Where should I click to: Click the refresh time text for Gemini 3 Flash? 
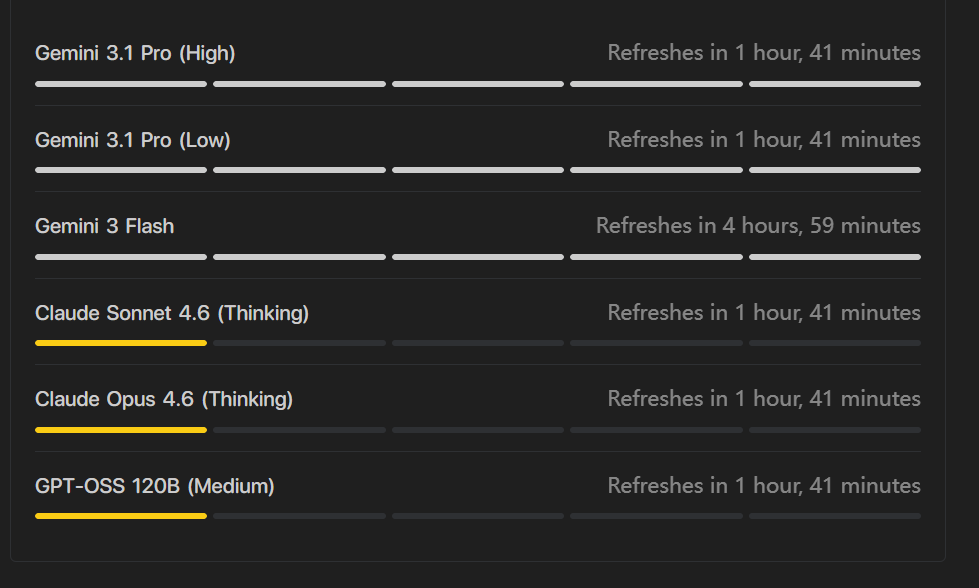(758, 225)
